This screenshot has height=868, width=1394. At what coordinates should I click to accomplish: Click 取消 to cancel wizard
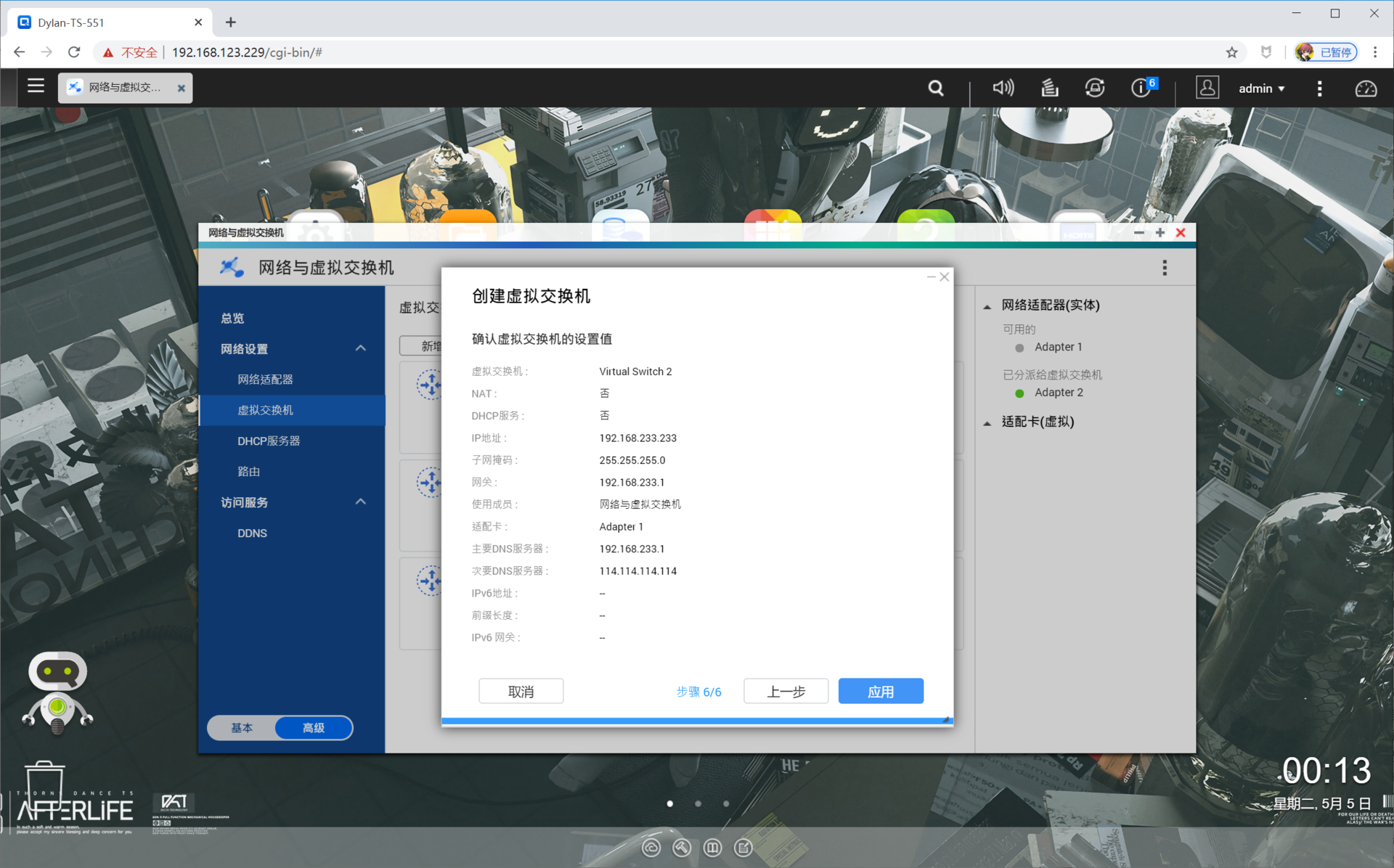pyautogui.click(x=521, y=691)
